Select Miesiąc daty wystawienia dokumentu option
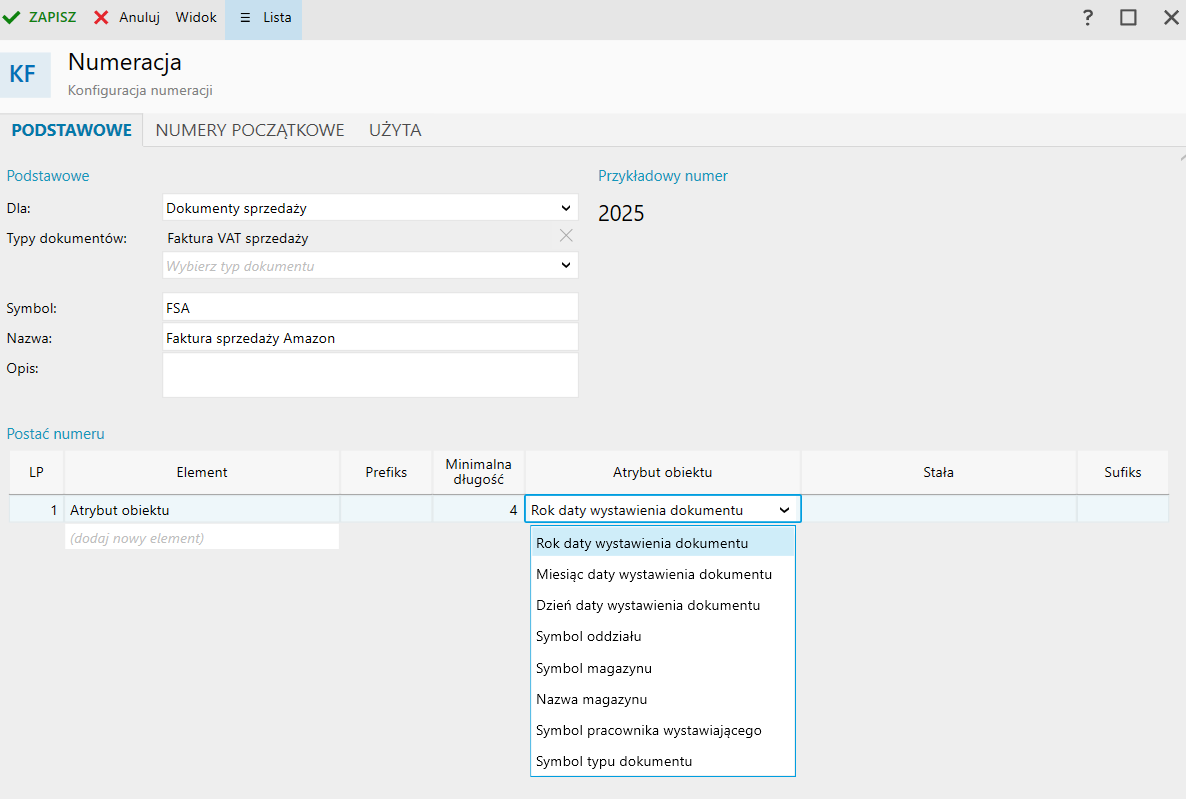Screen dimensions: 1186x799 [x=654, y=575]
